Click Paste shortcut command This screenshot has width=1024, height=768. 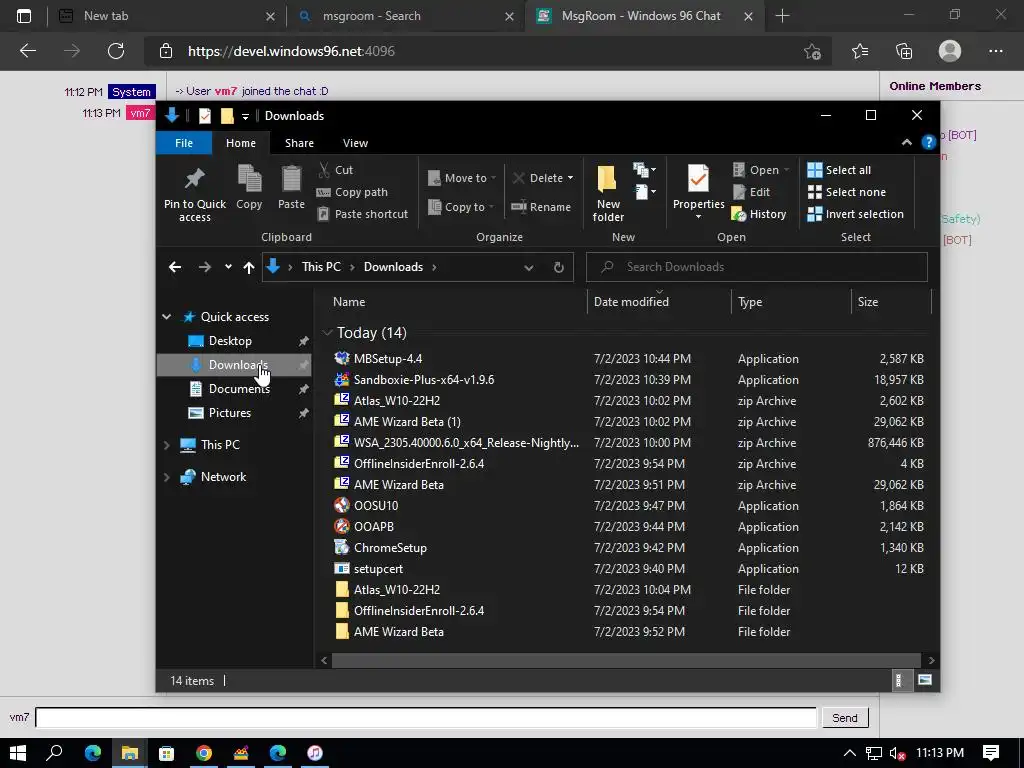[x=362, y=214]
